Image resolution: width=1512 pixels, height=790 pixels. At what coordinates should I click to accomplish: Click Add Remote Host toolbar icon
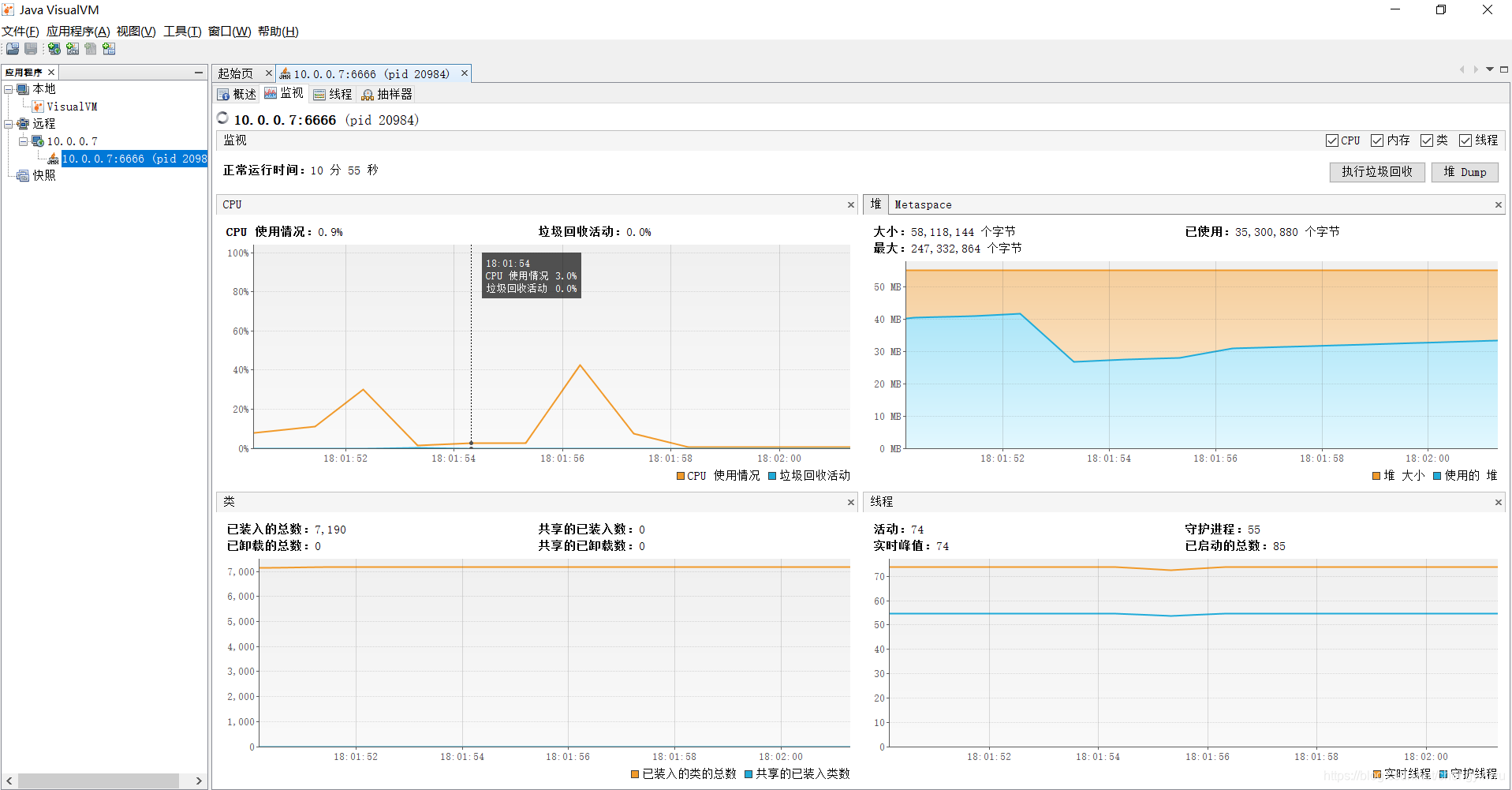tap(54, 49)
